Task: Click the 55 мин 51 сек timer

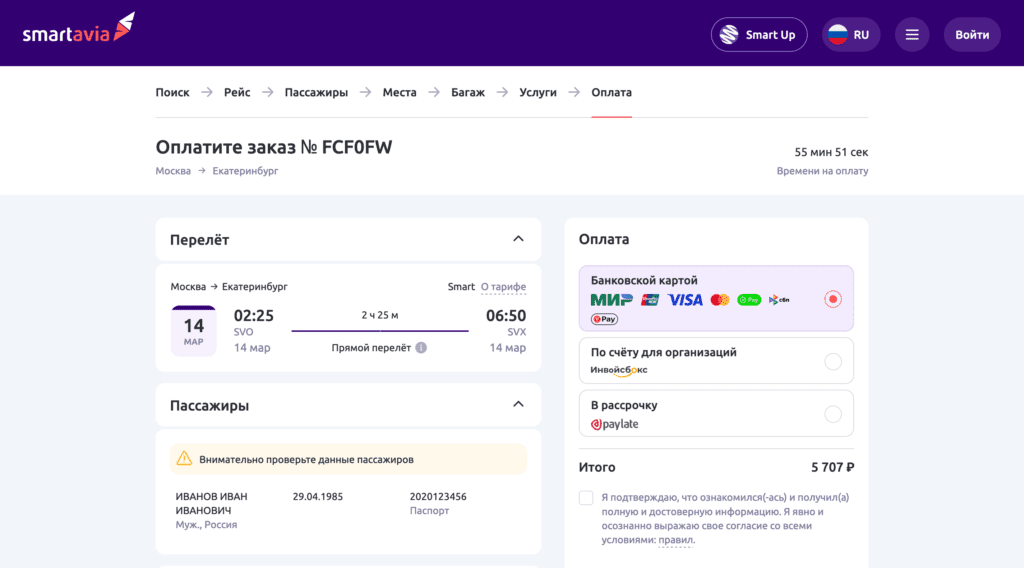Action: point(831,152)
